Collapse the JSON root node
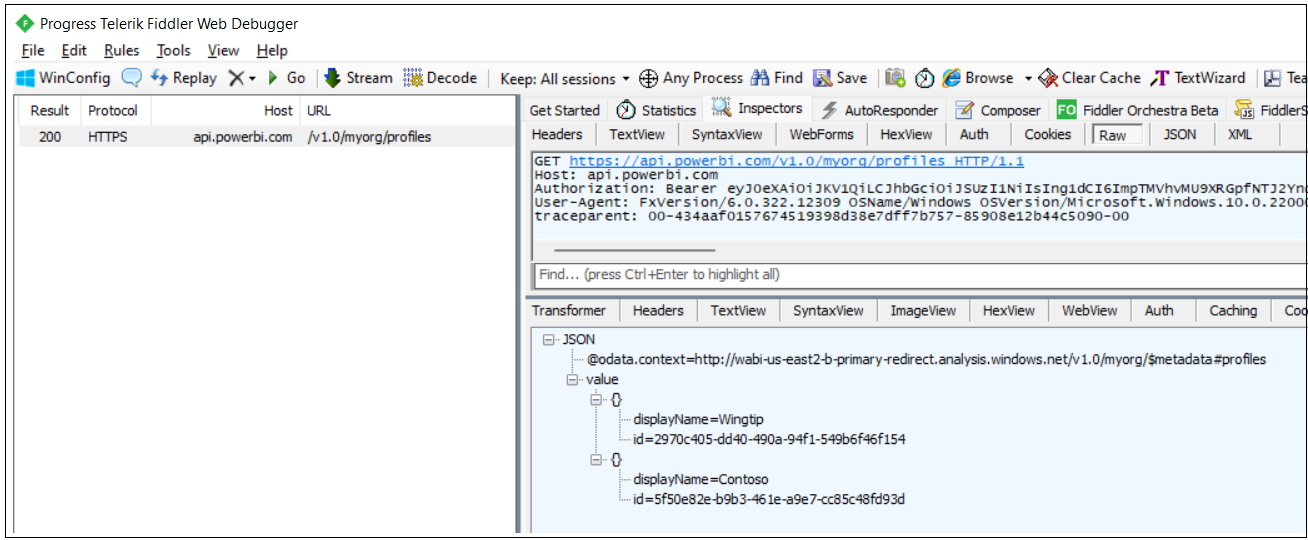The image size is (1308, 540). 549,340
